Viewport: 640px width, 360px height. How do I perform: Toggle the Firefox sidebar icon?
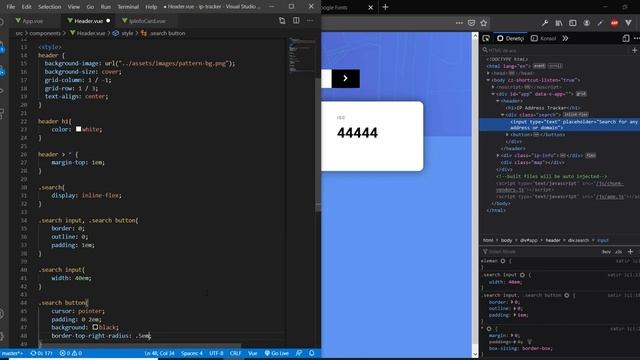pyautogui.click(x=573, y=23)
